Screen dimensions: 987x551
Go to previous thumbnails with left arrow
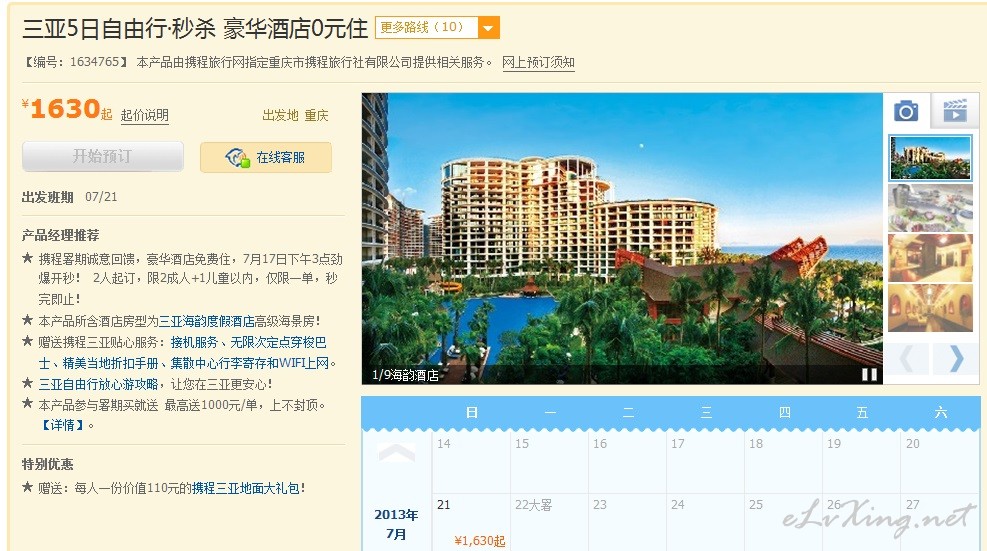pyautogui.click(x=907, y=359)
